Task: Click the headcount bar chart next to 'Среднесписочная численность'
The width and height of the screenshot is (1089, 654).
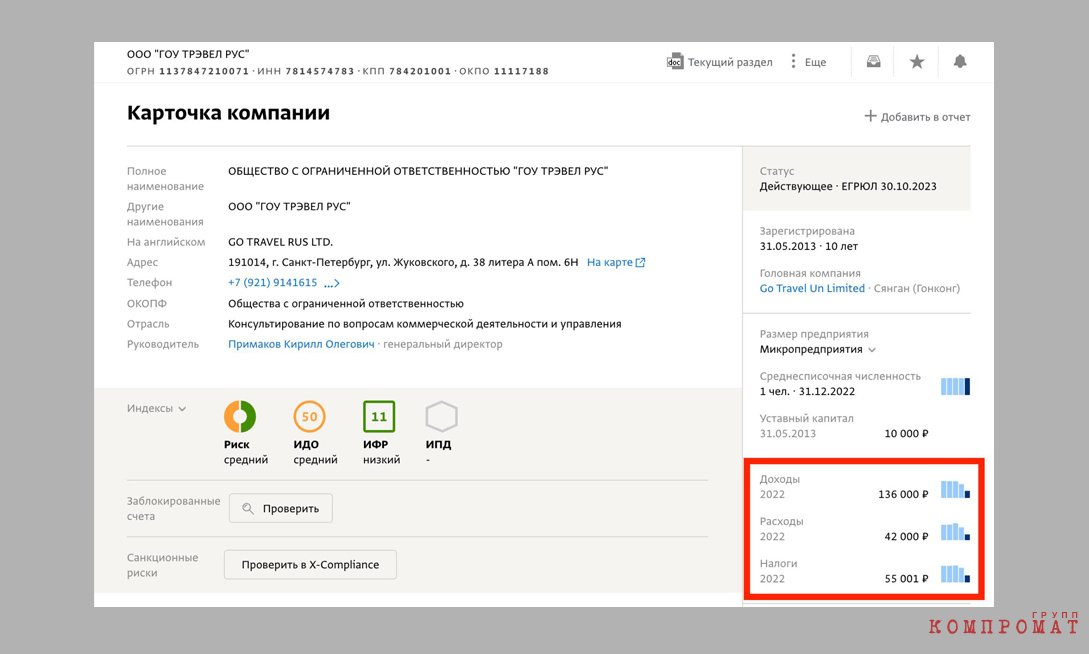Action: point(956,387)
